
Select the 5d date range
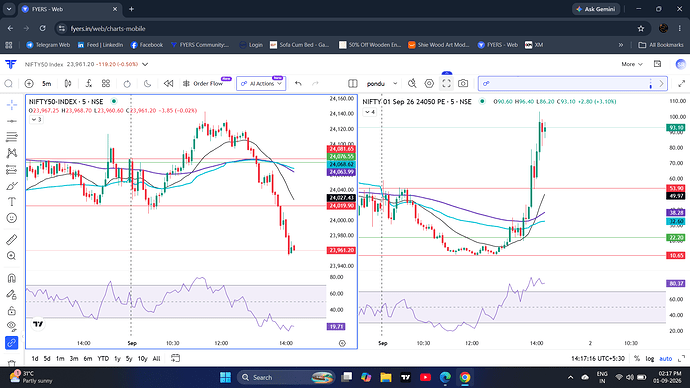point(47,359)
